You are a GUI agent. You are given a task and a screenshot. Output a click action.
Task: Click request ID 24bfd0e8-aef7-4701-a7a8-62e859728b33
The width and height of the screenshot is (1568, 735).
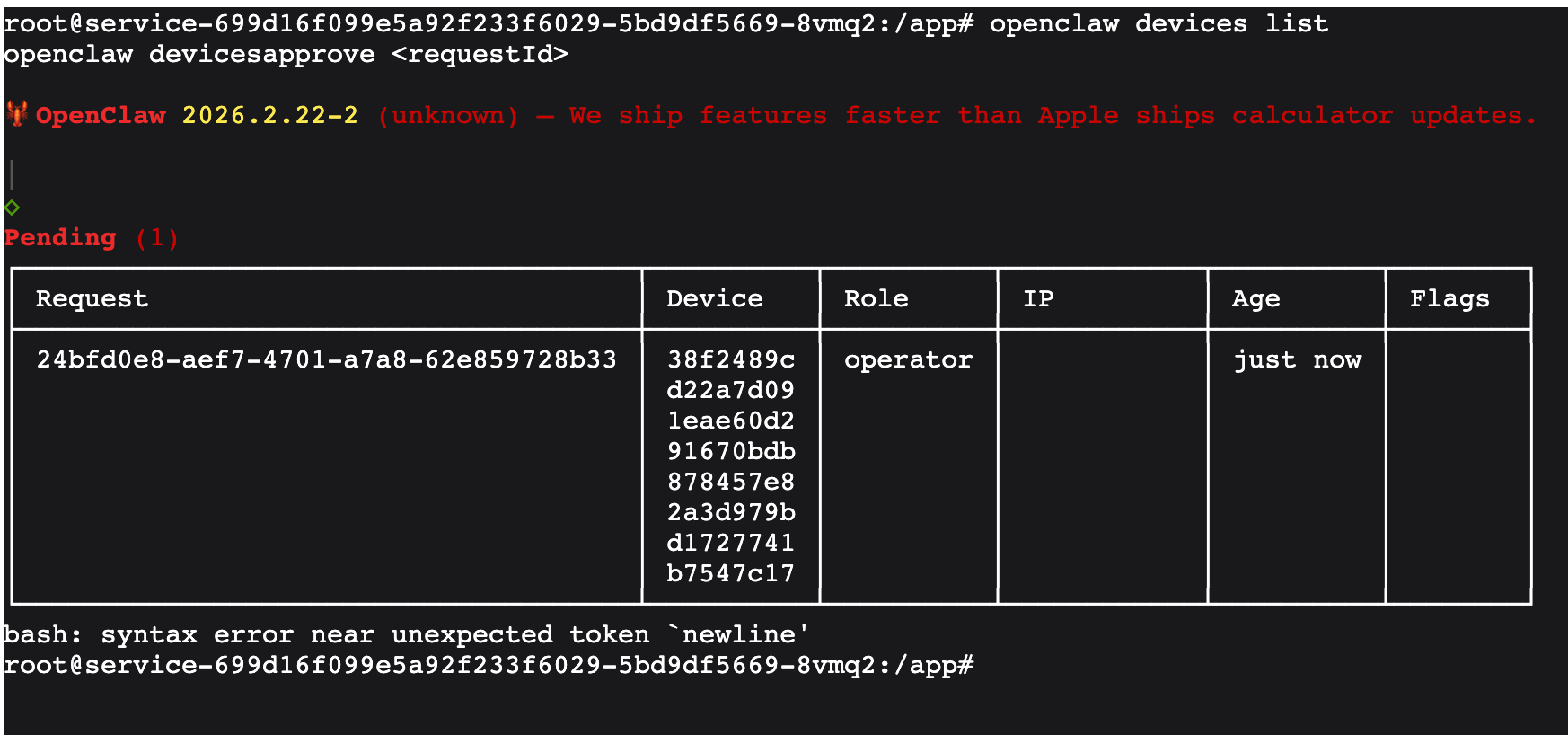coord(326,360)
